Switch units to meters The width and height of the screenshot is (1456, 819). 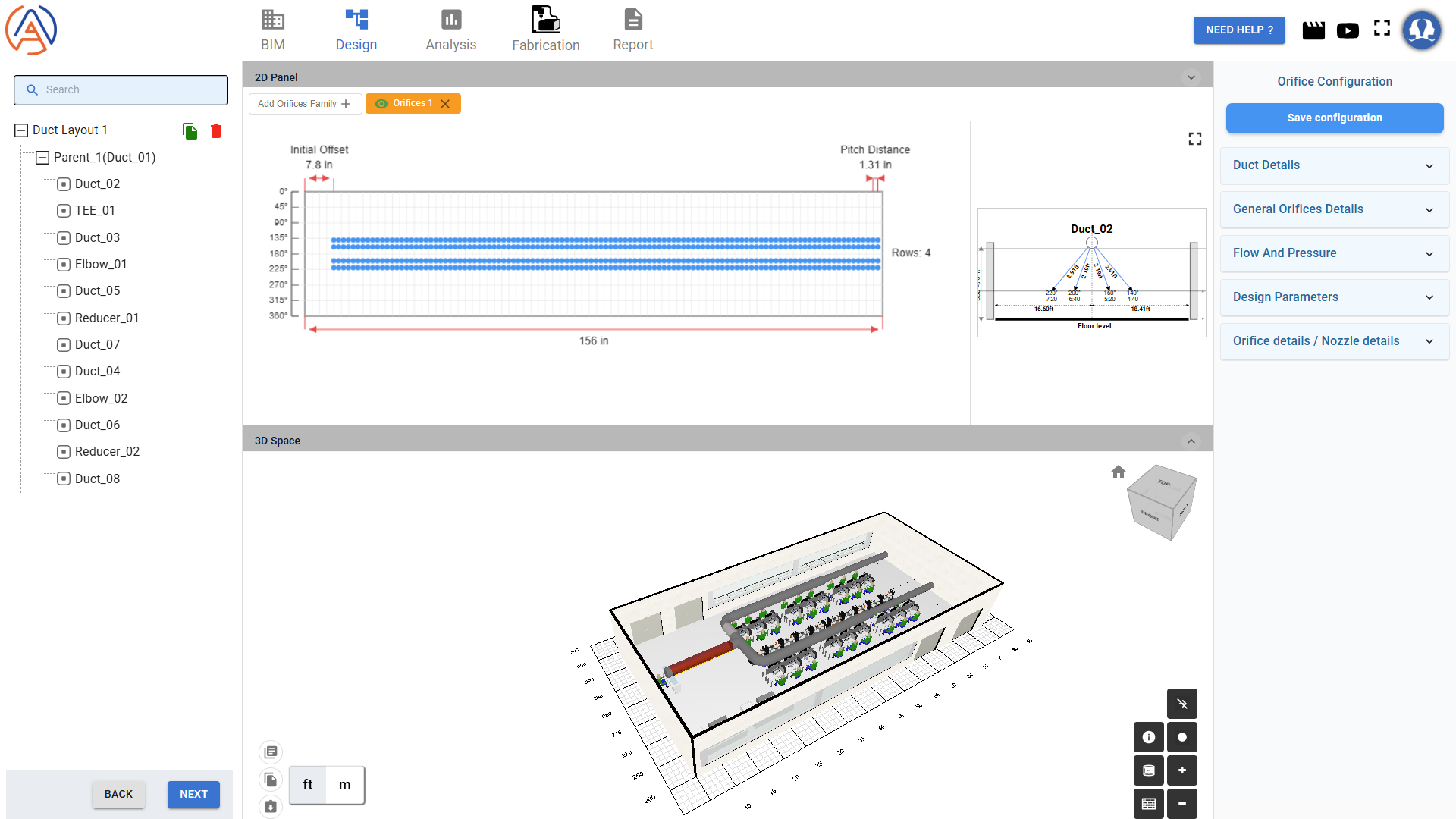345,785
